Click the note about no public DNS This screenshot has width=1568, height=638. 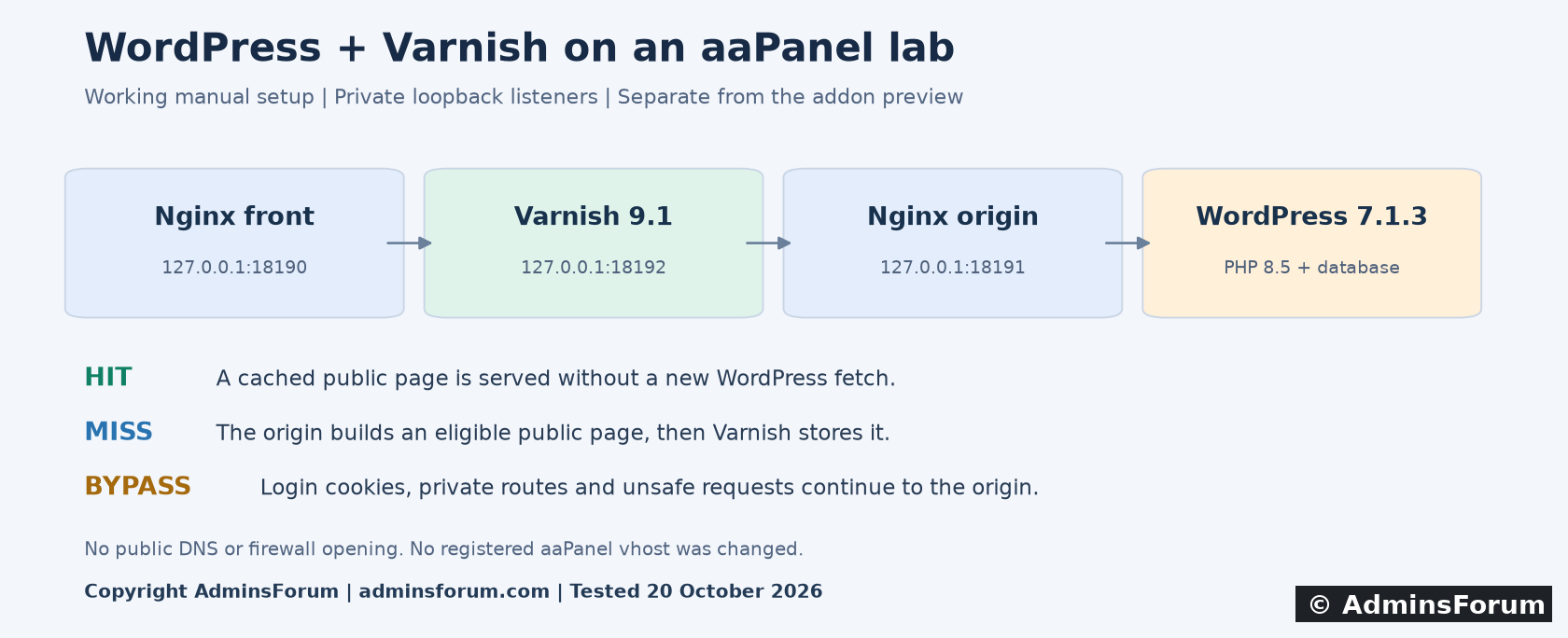click(x=444, y=548)
